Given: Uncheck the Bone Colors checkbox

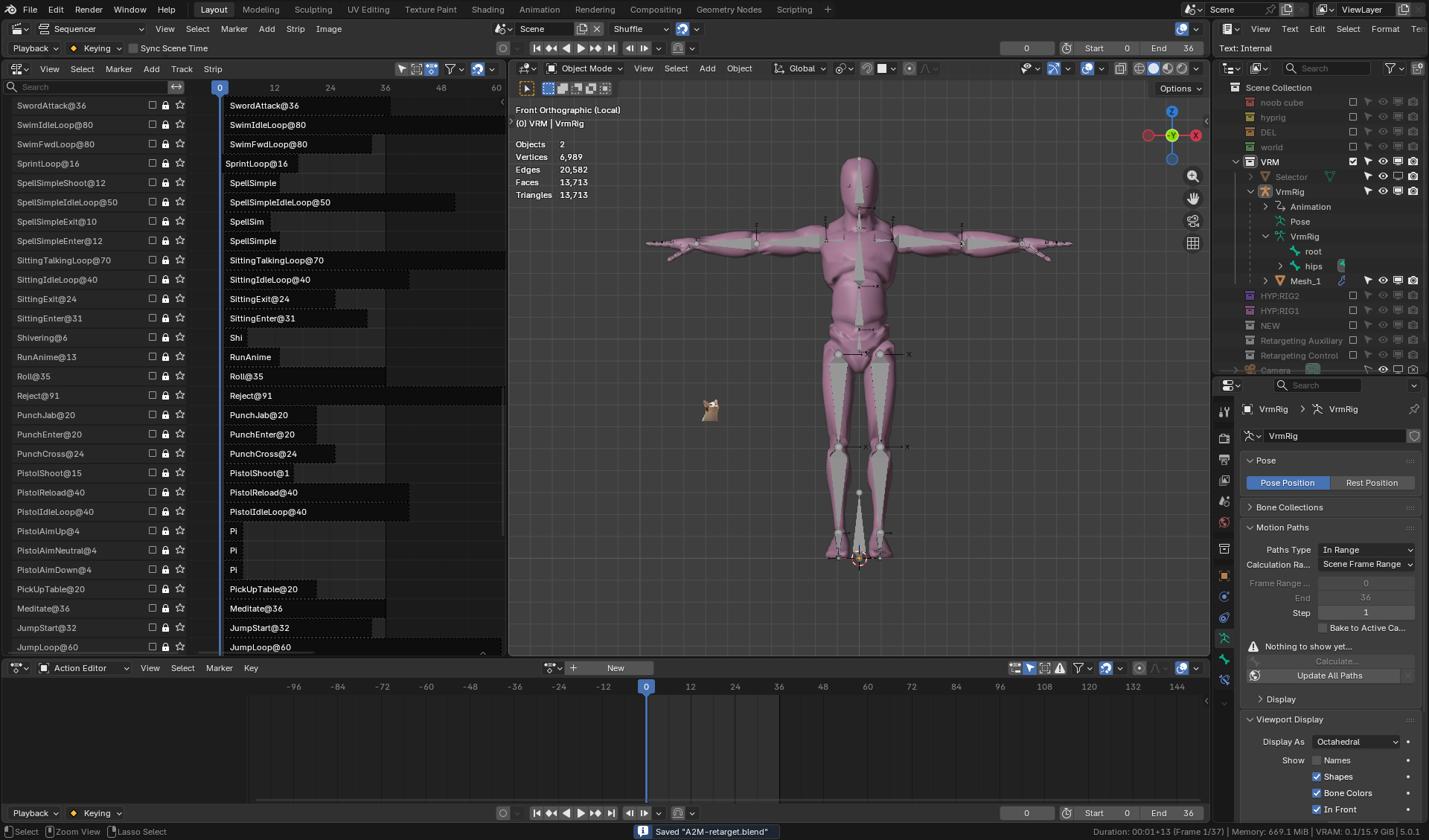Looking at the screenshot, I should pos(1317,793).
